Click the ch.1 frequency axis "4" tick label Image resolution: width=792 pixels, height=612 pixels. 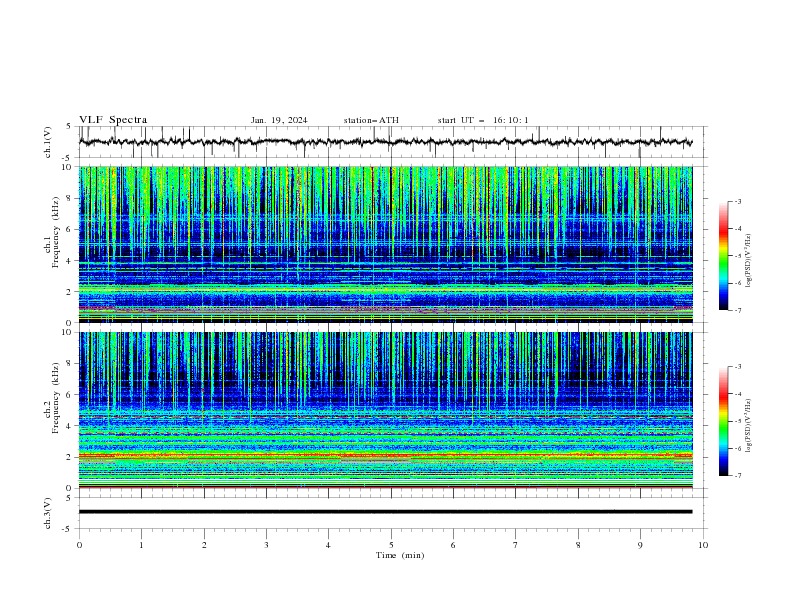point(69,261)
